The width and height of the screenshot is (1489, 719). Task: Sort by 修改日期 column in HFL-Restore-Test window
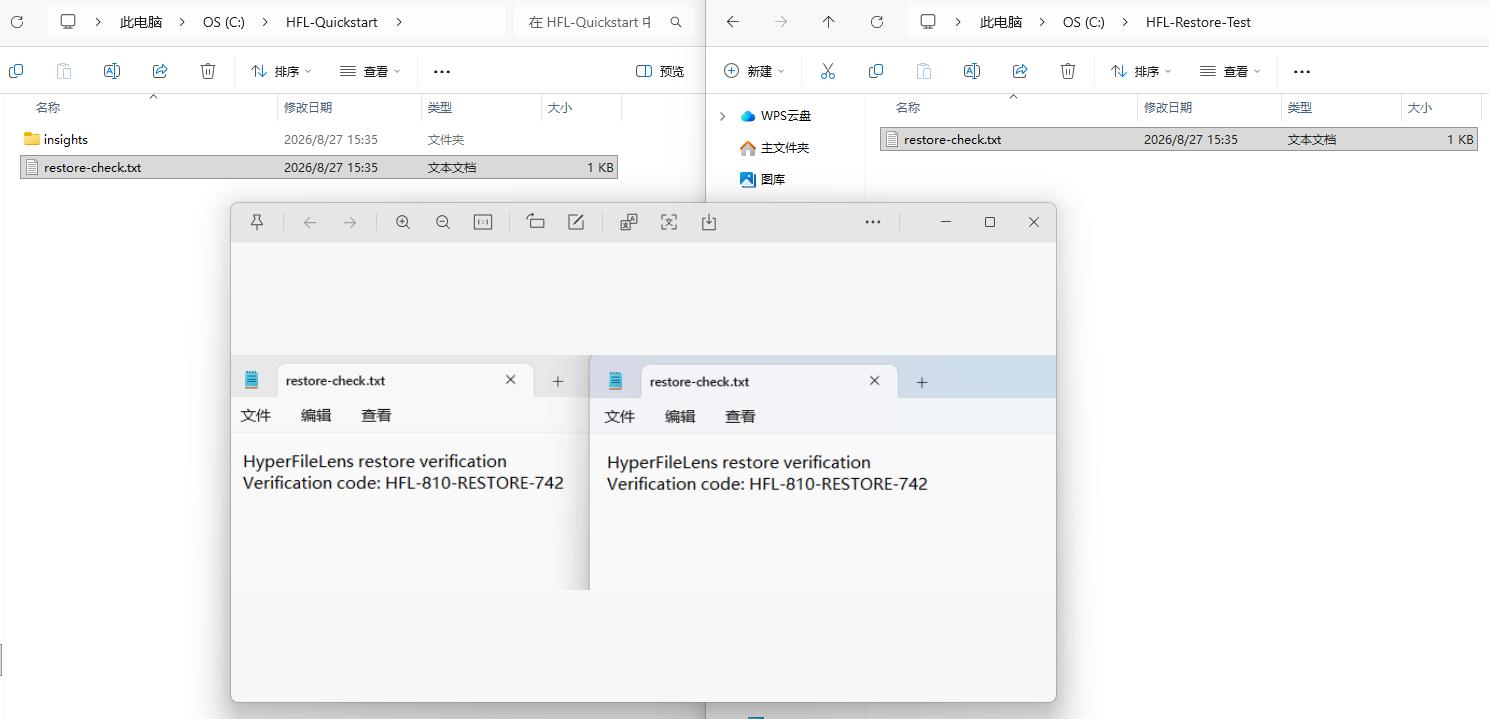tap(1168, 107)
